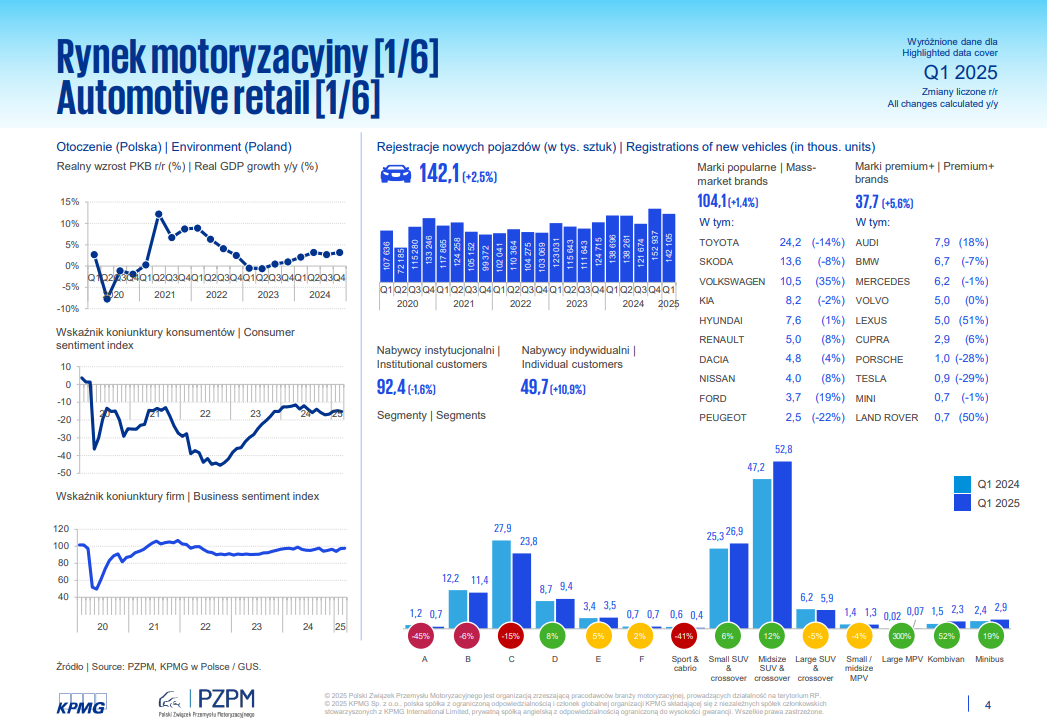The image size is (1047, 727).
Task: Click the registrations bar labelled 142 105
Action: click(669, 248)
